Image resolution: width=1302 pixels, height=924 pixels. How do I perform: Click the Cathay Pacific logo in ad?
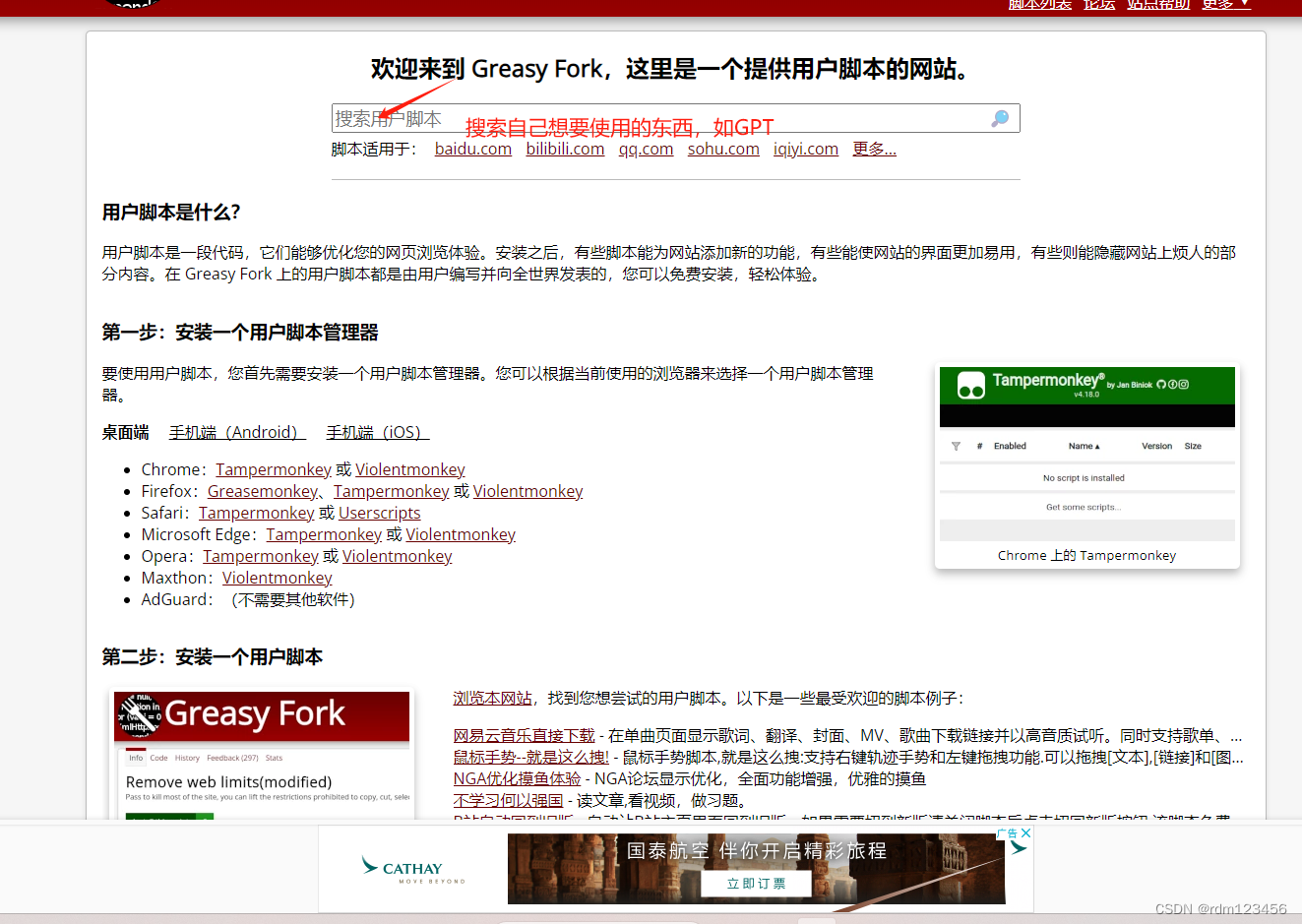click(x=412, y=869)
